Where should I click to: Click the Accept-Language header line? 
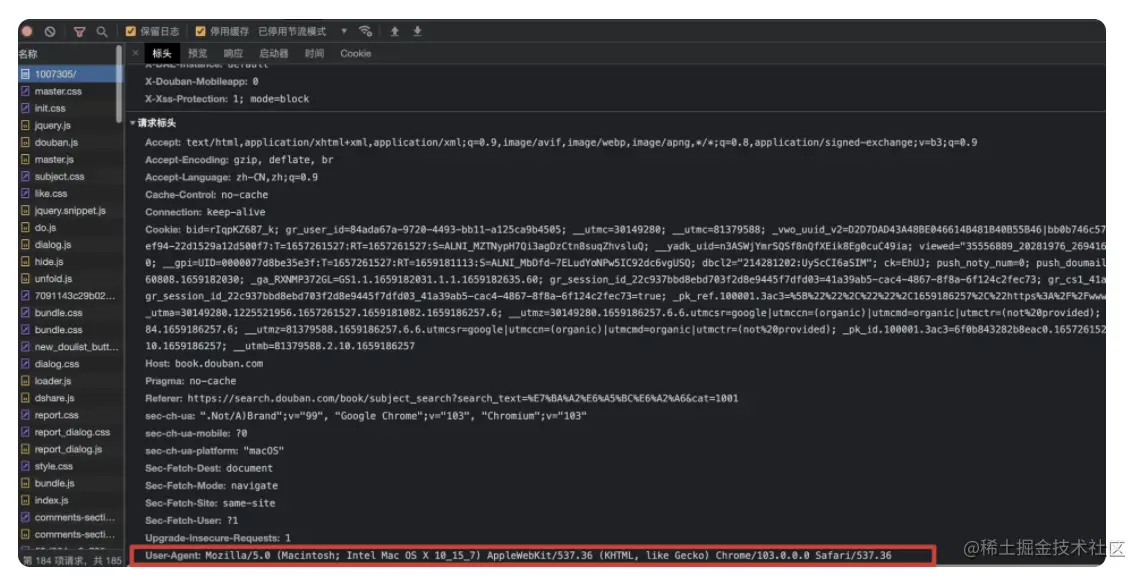point(231,177)
